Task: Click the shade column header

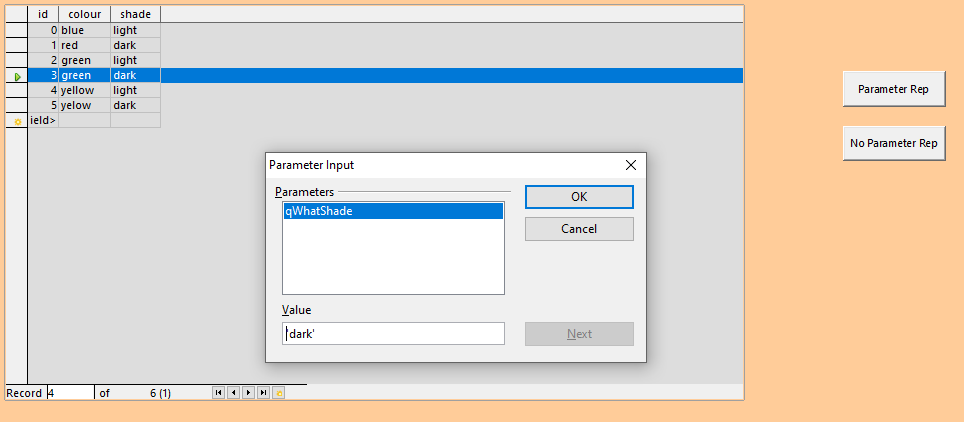Action: coord(135,14)
